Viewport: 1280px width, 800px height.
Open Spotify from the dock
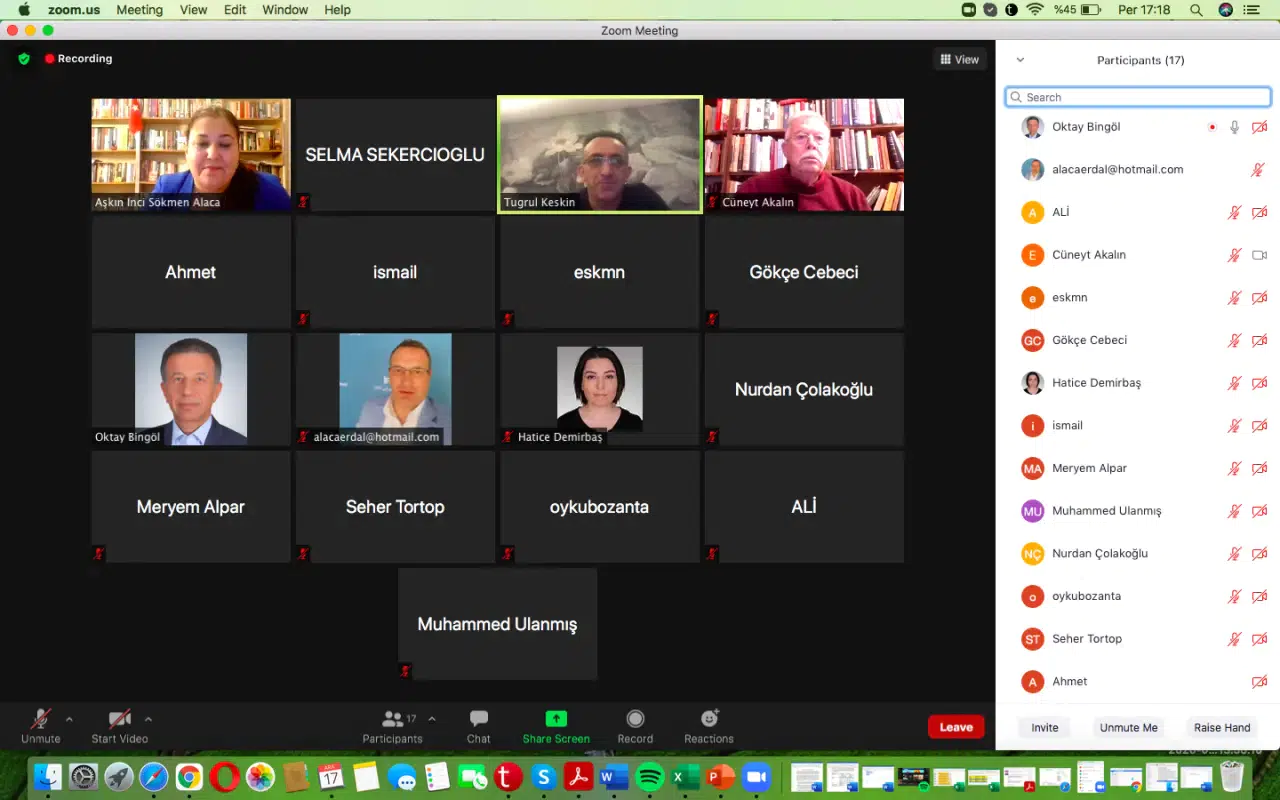coord(650,777)
